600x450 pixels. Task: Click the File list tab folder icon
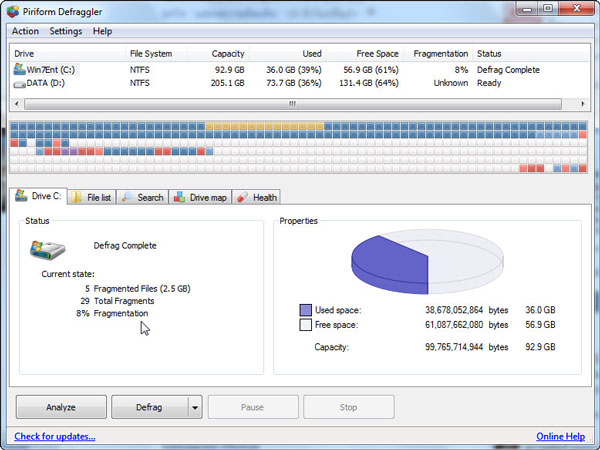click(x=76, y=197)
